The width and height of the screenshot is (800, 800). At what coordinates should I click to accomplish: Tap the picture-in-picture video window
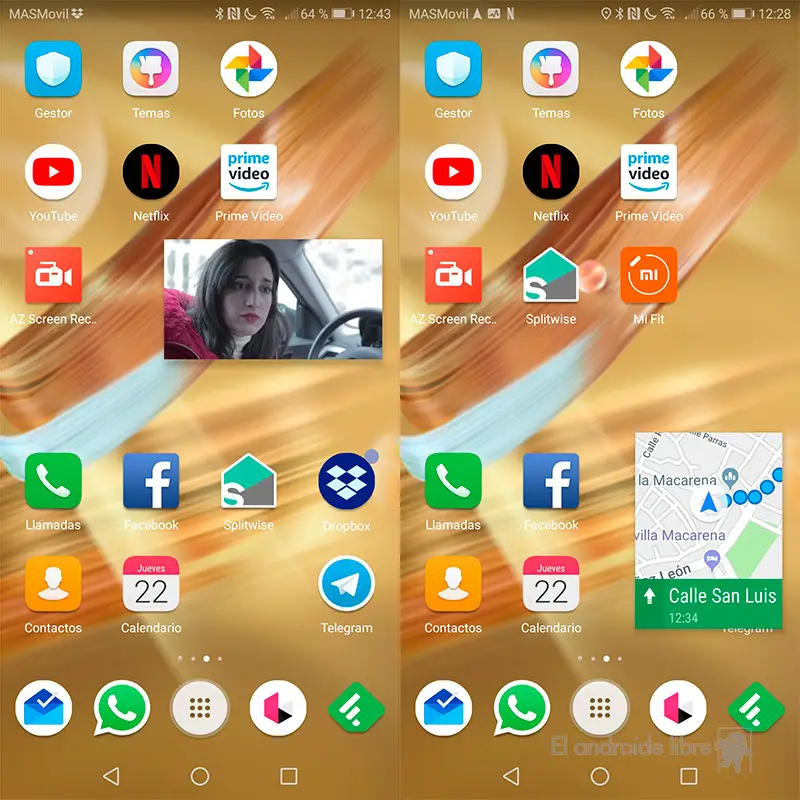coord(273,299)
